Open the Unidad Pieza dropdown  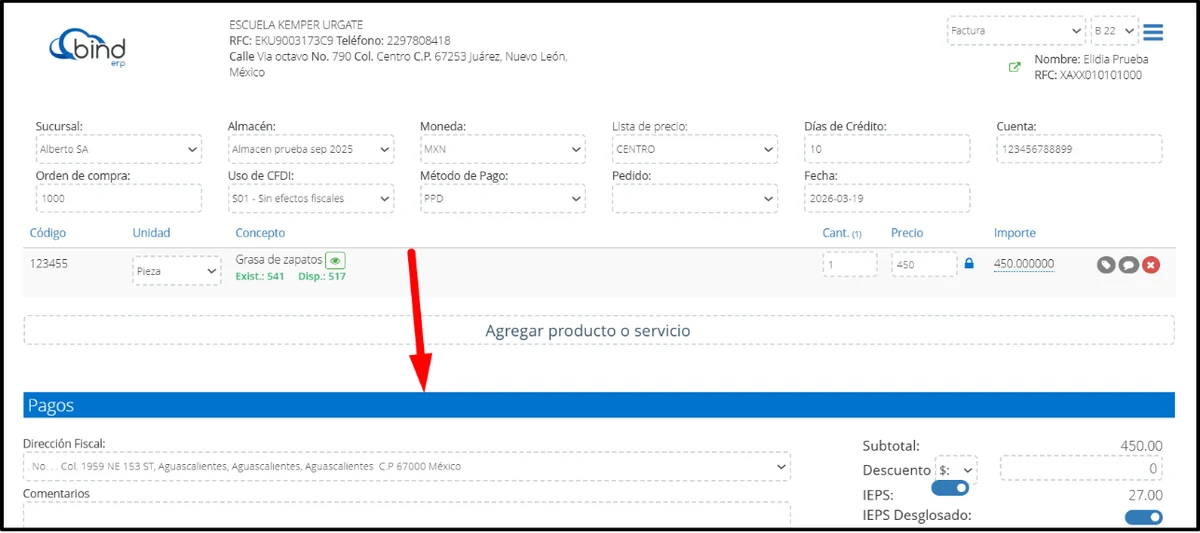(177, 271)
